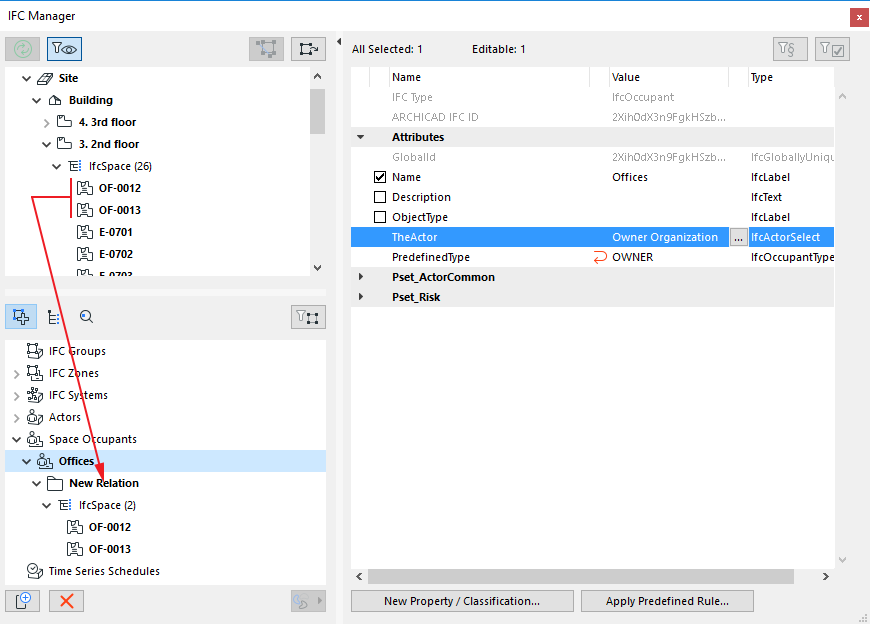870x624 pixels.
Task: Expand the Actors node
Action: click(x=17, y=418)
